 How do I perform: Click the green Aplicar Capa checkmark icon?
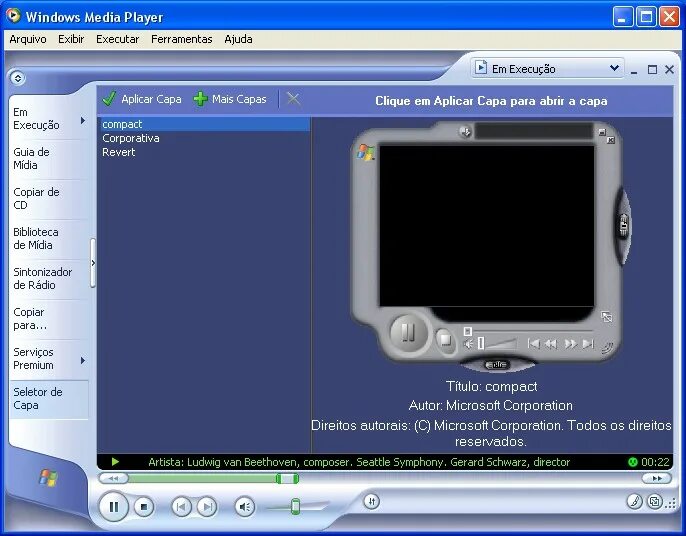(109, 99)
